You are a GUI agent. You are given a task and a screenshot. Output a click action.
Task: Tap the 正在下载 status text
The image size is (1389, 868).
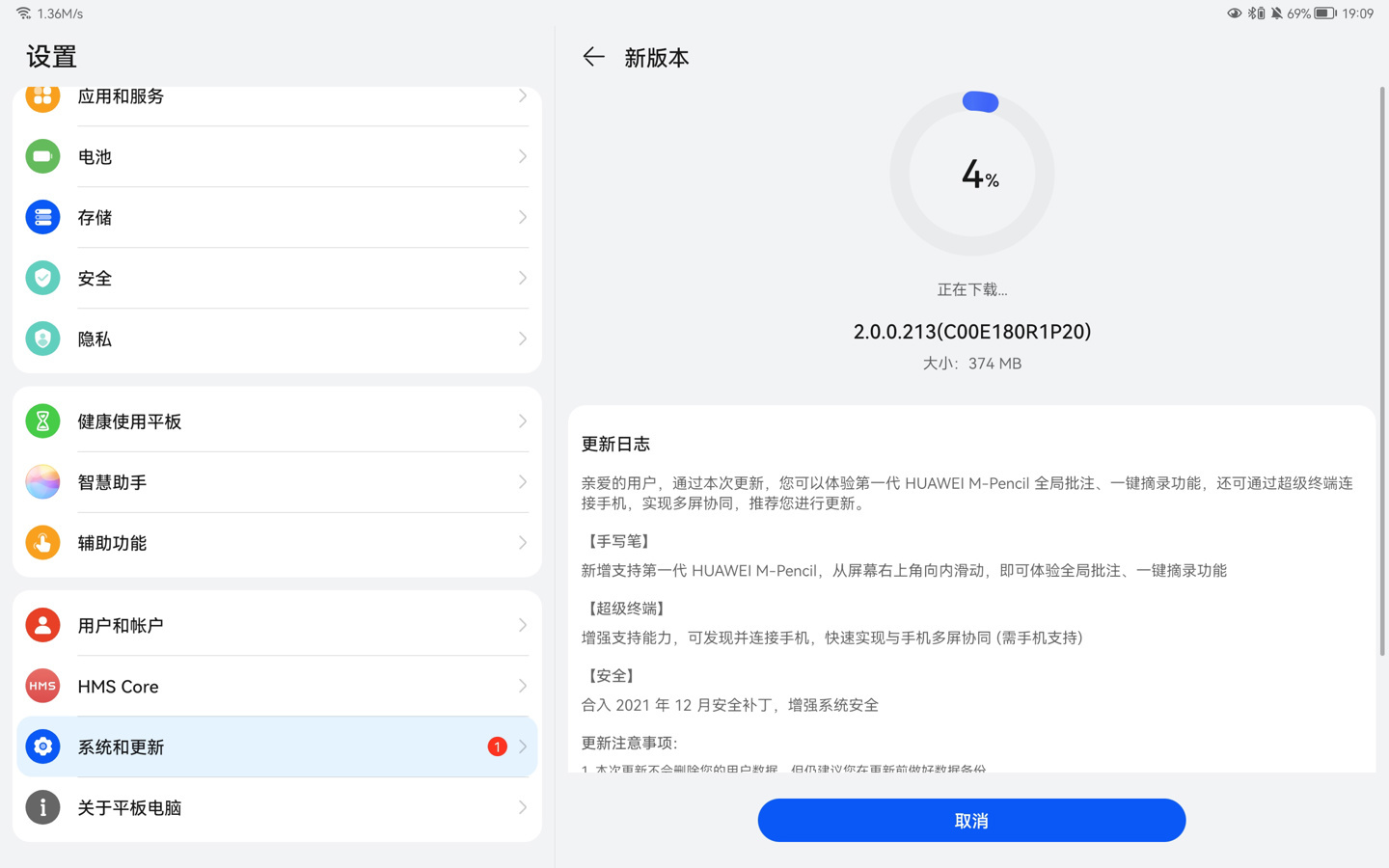(972, 289)
